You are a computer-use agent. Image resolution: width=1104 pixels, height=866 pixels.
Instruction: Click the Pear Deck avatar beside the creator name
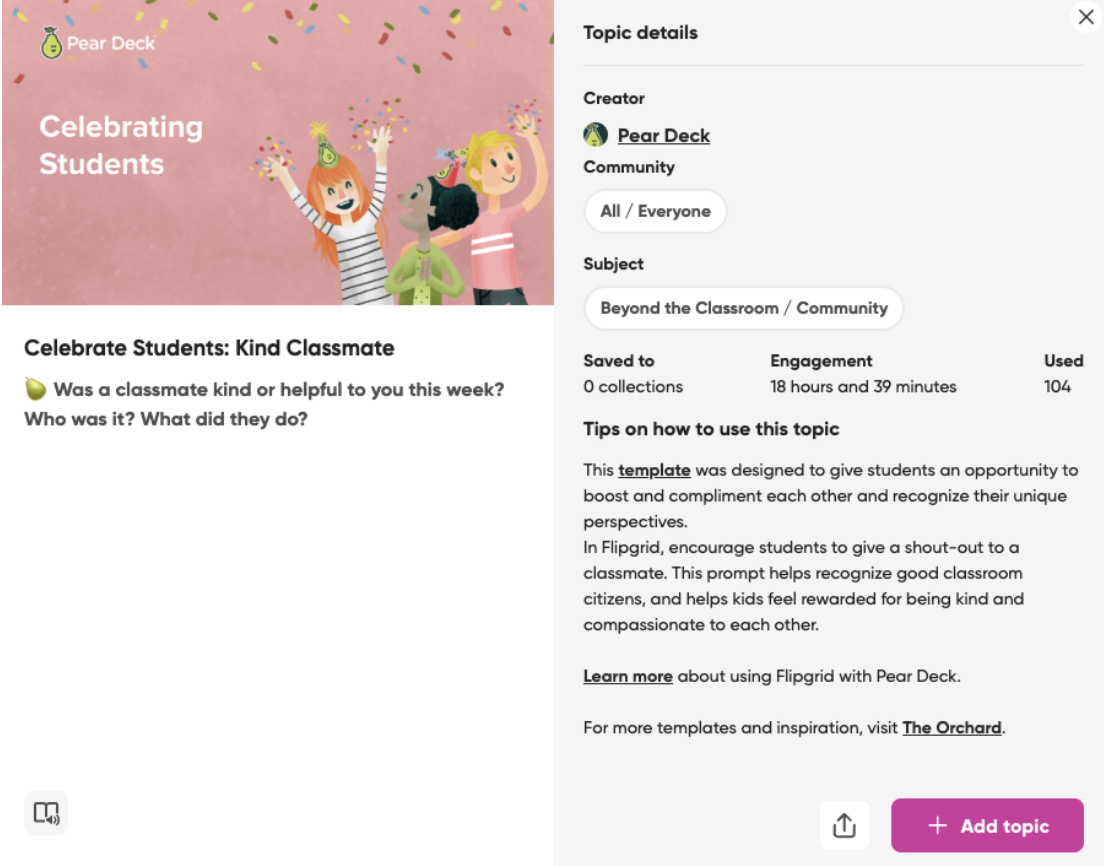click(x=596, y=134)
